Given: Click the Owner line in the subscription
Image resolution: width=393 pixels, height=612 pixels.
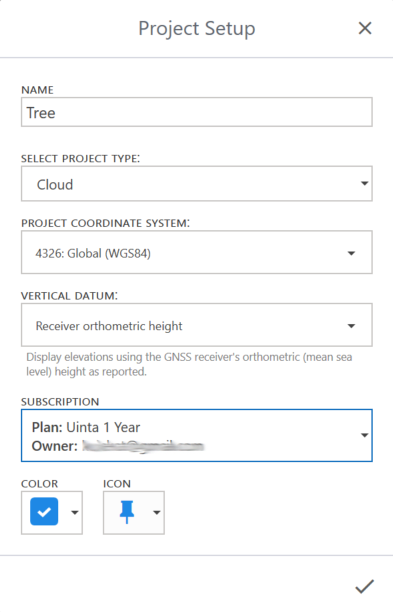Looking at the screenshot, I should (x=118, y=446).
